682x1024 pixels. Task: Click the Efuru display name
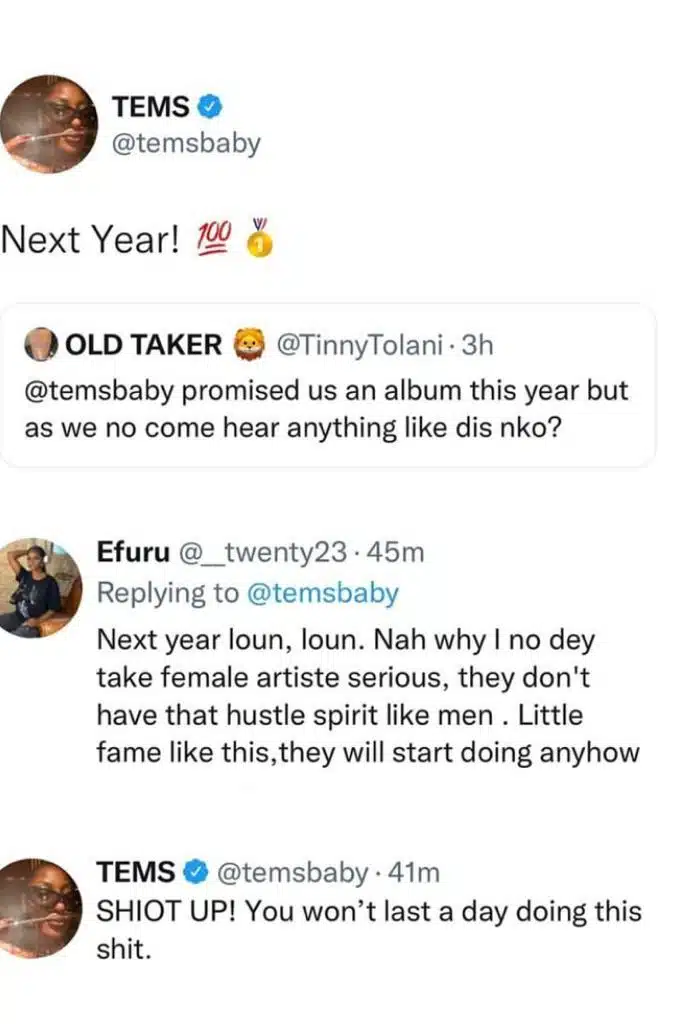tap(134, 551)
